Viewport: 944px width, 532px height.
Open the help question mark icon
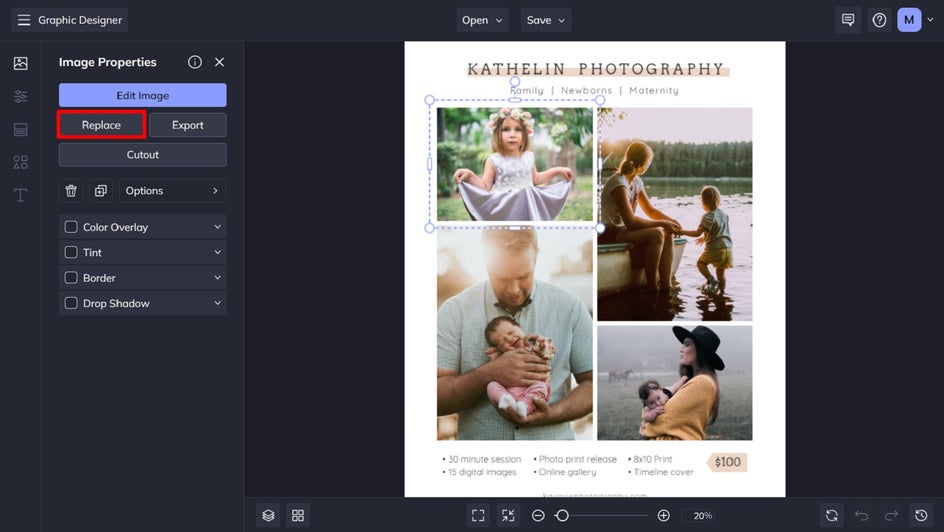pyautogui.click(x=879, y=20)
